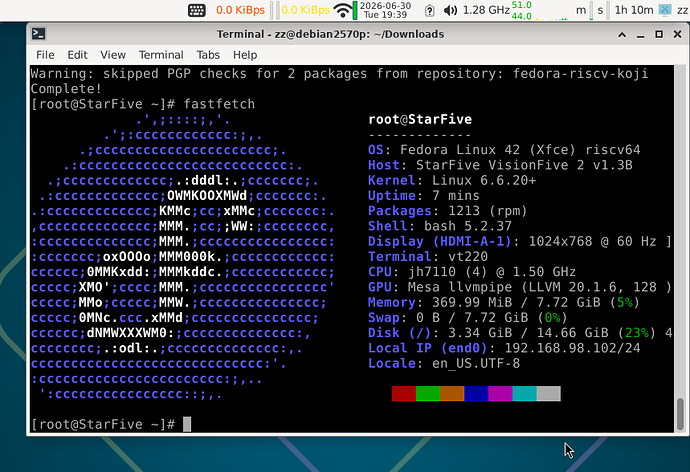Screen dimensions: 690x472
Task: Click the 1.28 GHz CPU frequency indicator
Action: [x=486, y=10]
